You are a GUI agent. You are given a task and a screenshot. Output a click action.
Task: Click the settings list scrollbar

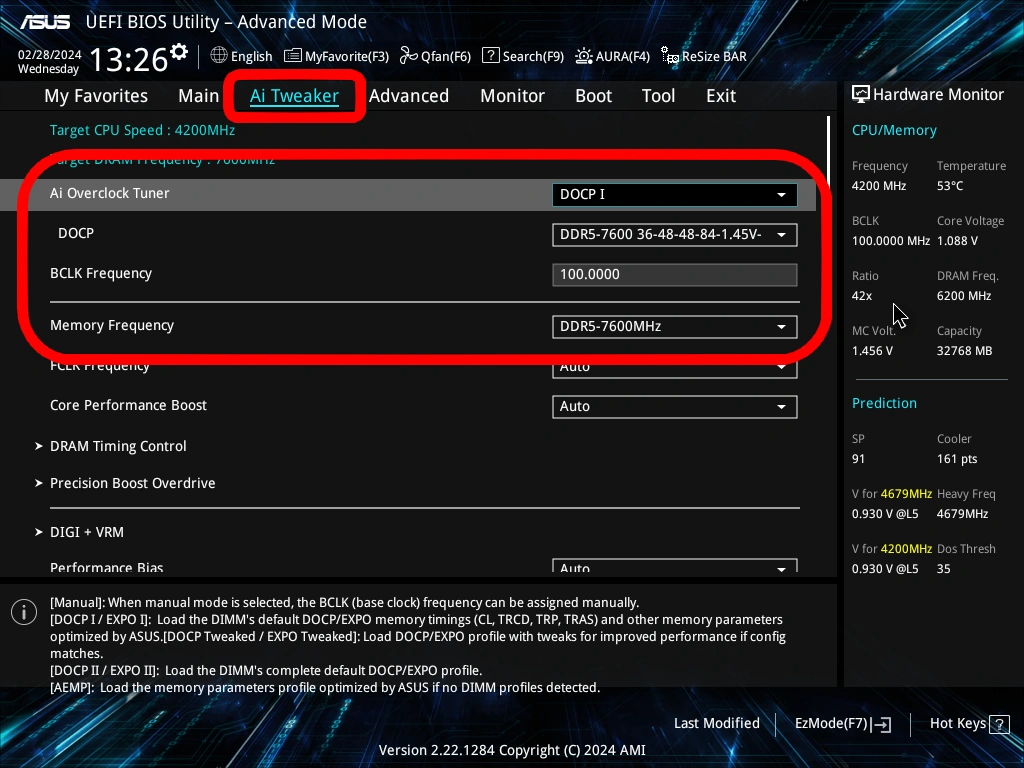(828, 152)
